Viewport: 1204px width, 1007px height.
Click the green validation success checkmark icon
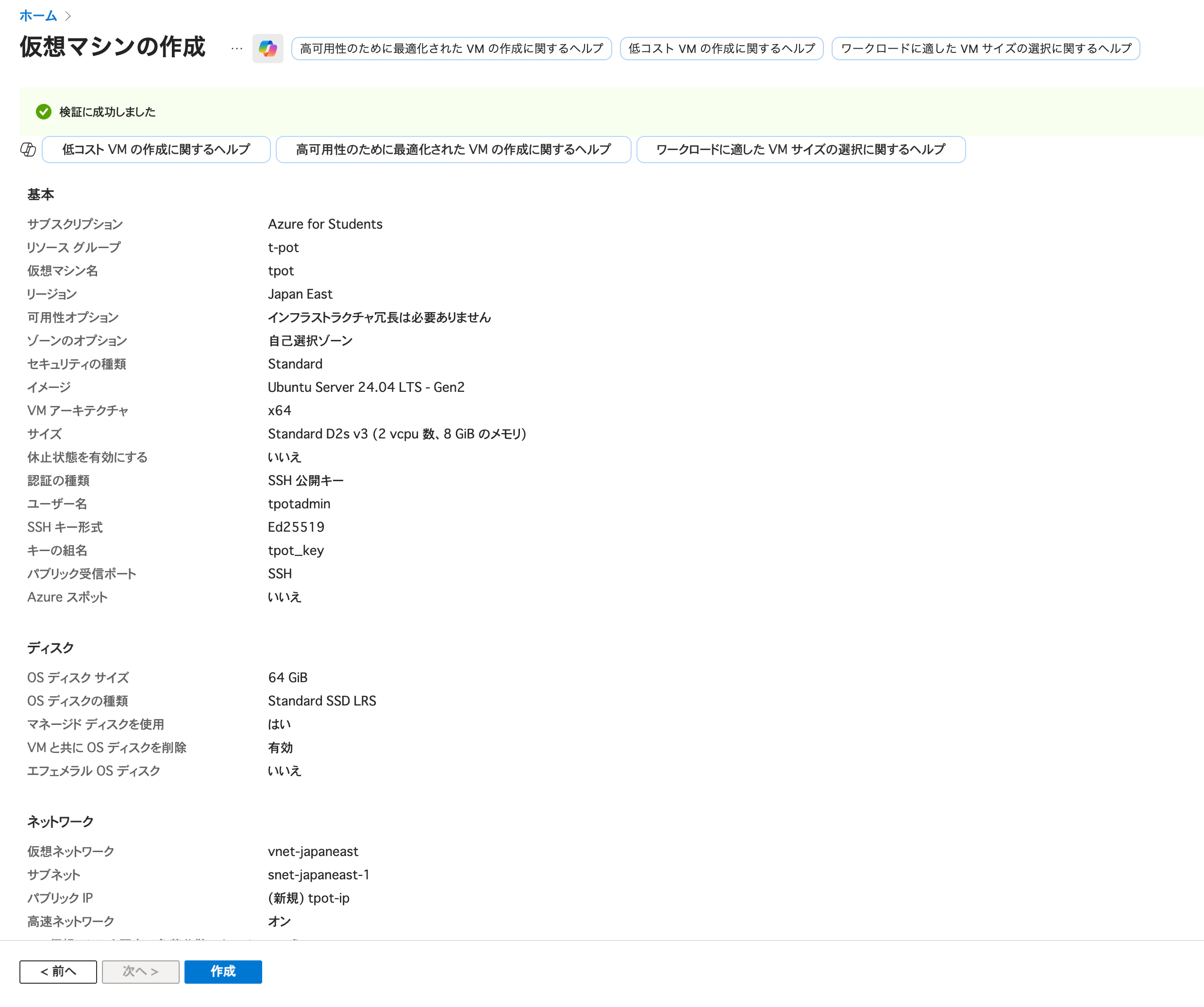click(44, 112)
